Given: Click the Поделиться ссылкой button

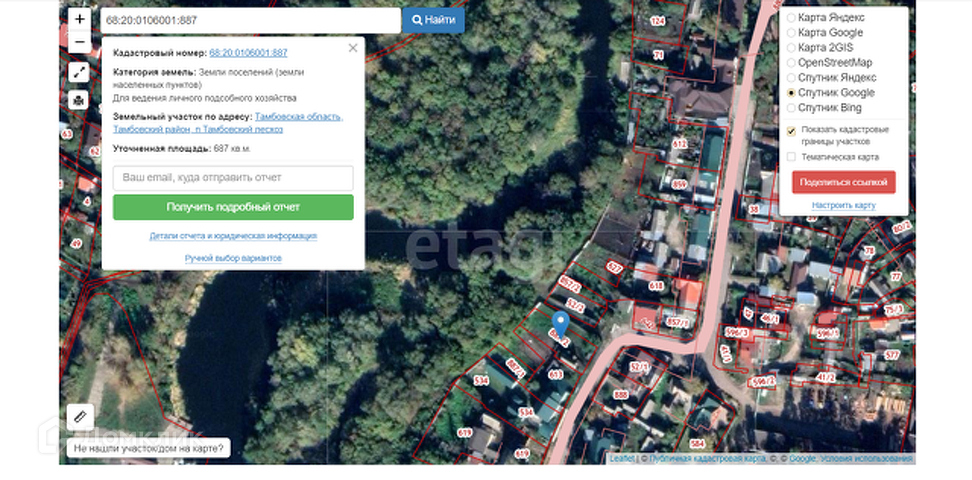Looking at the screenshot, I should (x=844, y=182).
